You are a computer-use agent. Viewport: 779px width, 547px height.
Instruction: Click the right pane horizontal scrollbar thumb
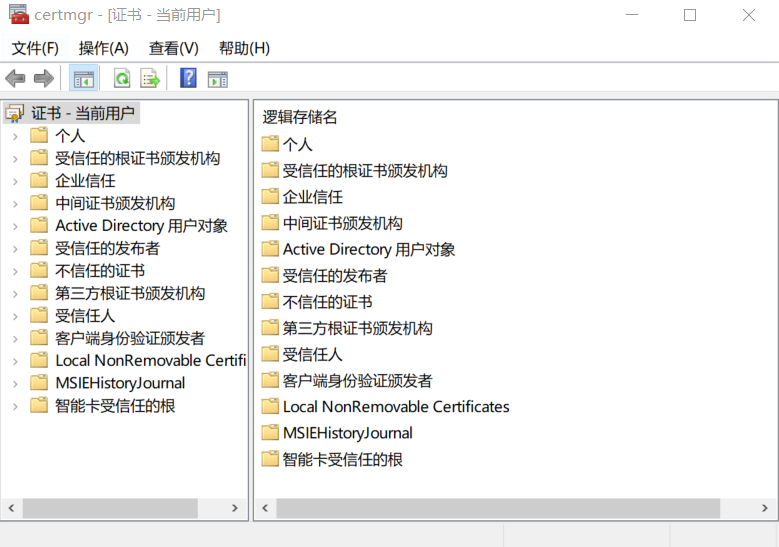pyautogui.click(x=498, y=508)
